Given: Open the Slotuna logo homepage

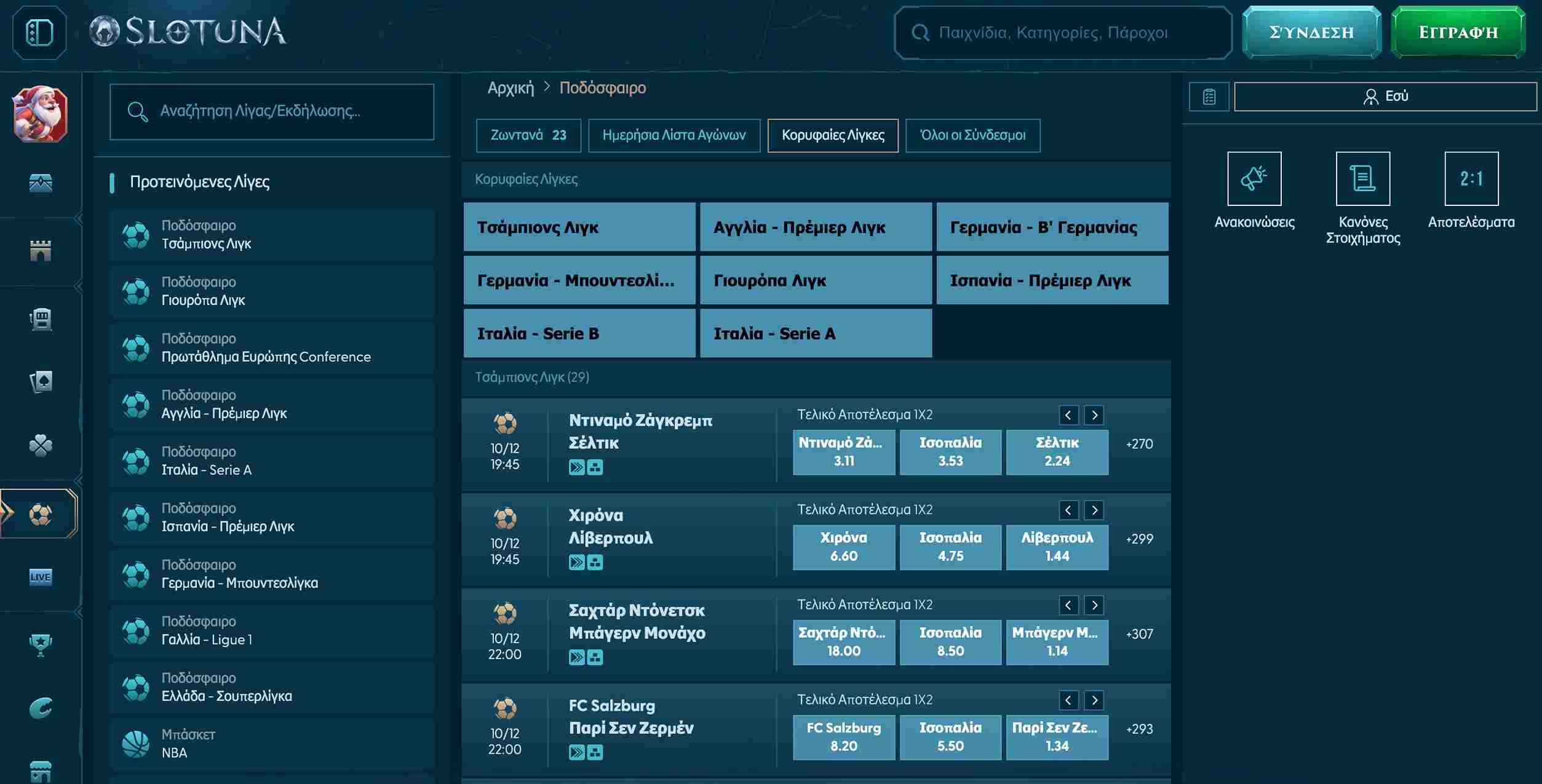Looking at the screenshot, I should [188, 32].
